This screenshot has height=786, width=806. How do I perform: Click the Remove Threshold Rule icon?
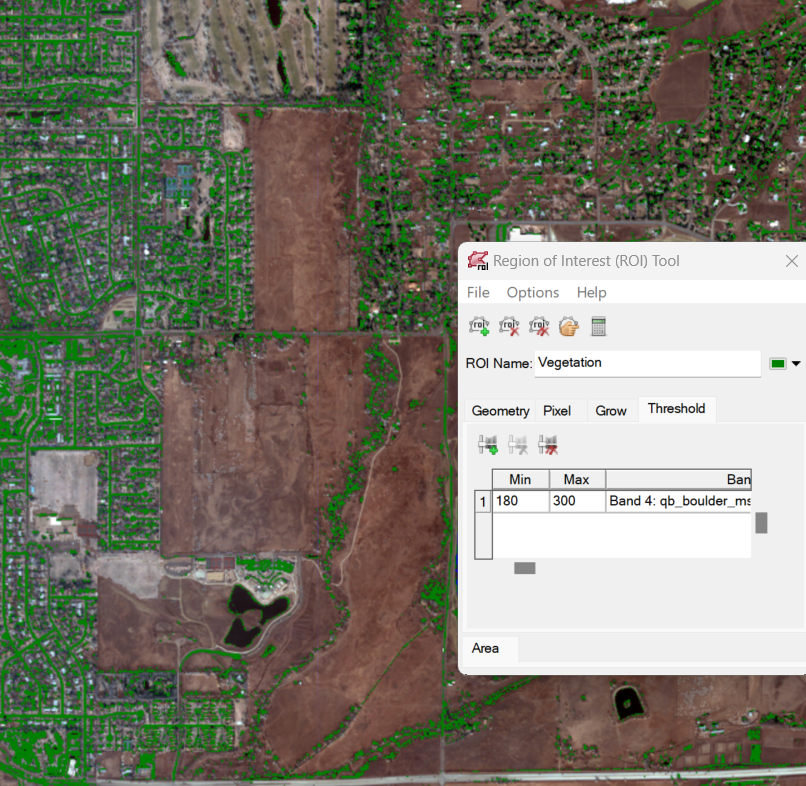[x=518, y=444]
